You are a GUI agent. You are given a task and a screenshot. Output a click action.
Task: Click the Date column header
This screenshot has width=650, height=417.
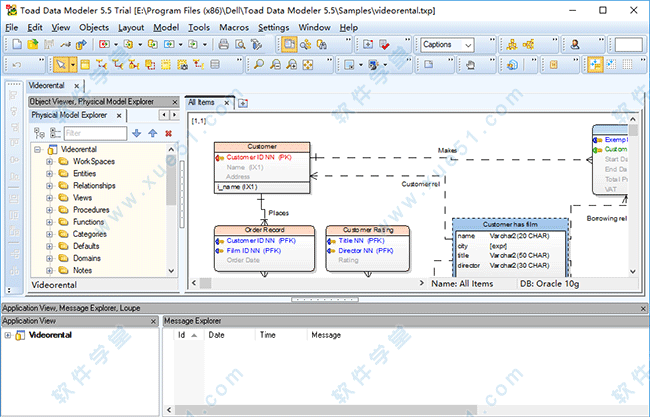pyautogui.click(x=216, y=335)
